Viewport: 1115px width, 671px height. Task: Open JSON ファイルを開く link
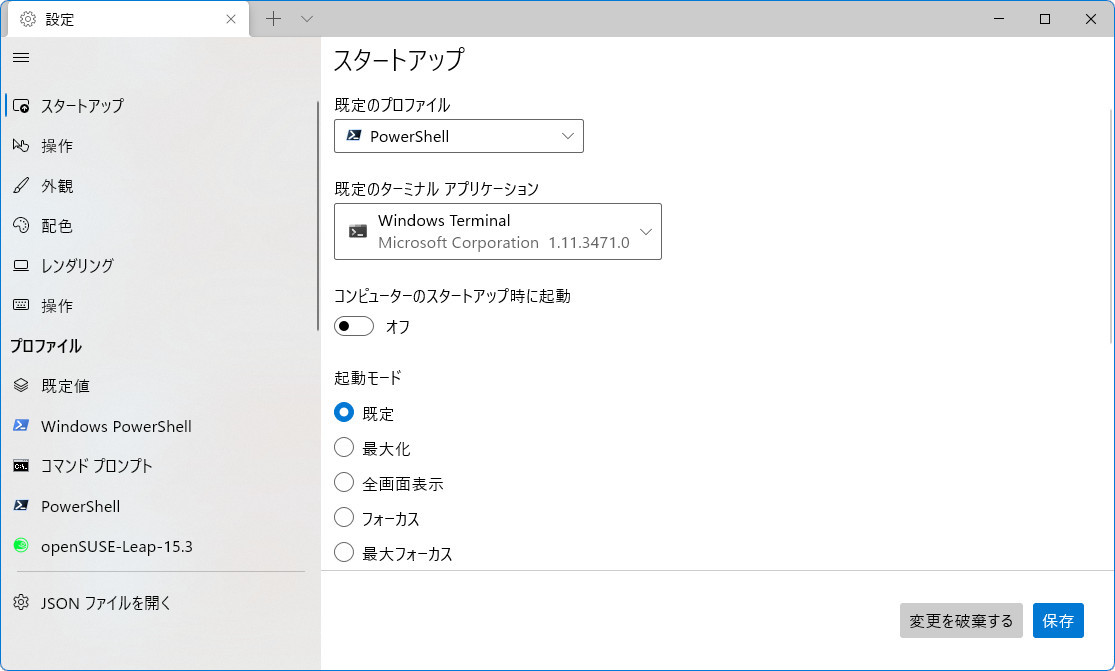159,602
